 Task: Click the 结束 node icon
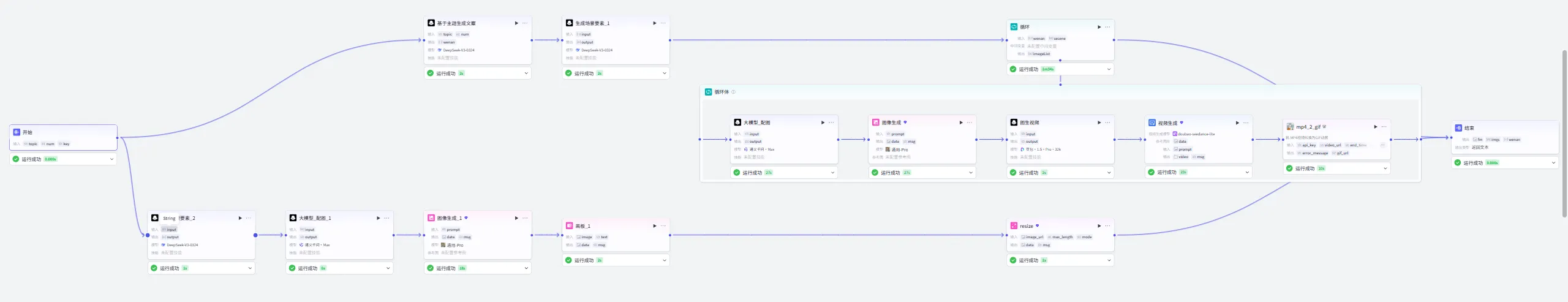(x=1458, y=128)
